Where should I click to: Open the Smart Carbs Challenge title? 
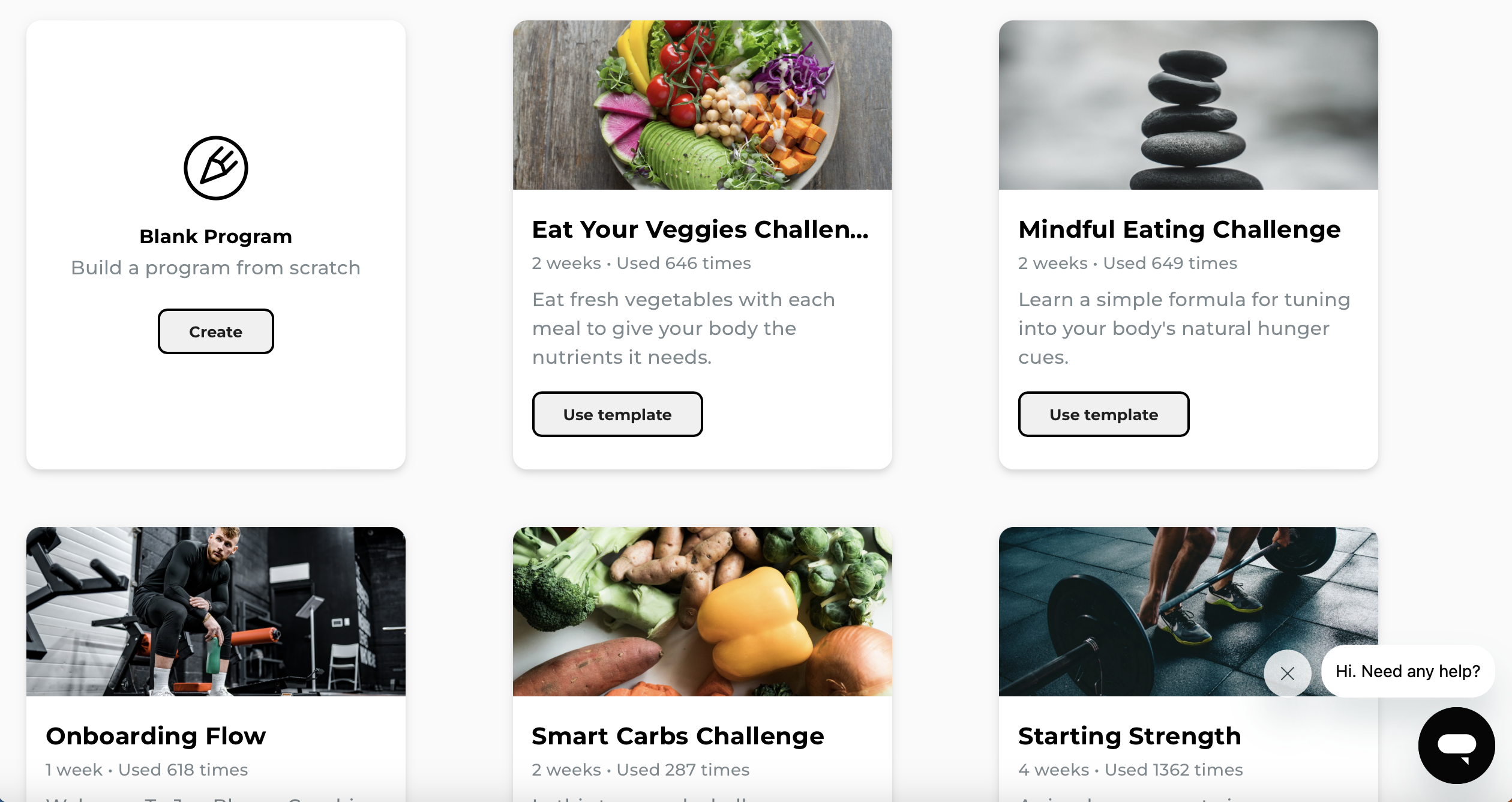(678, 736)
